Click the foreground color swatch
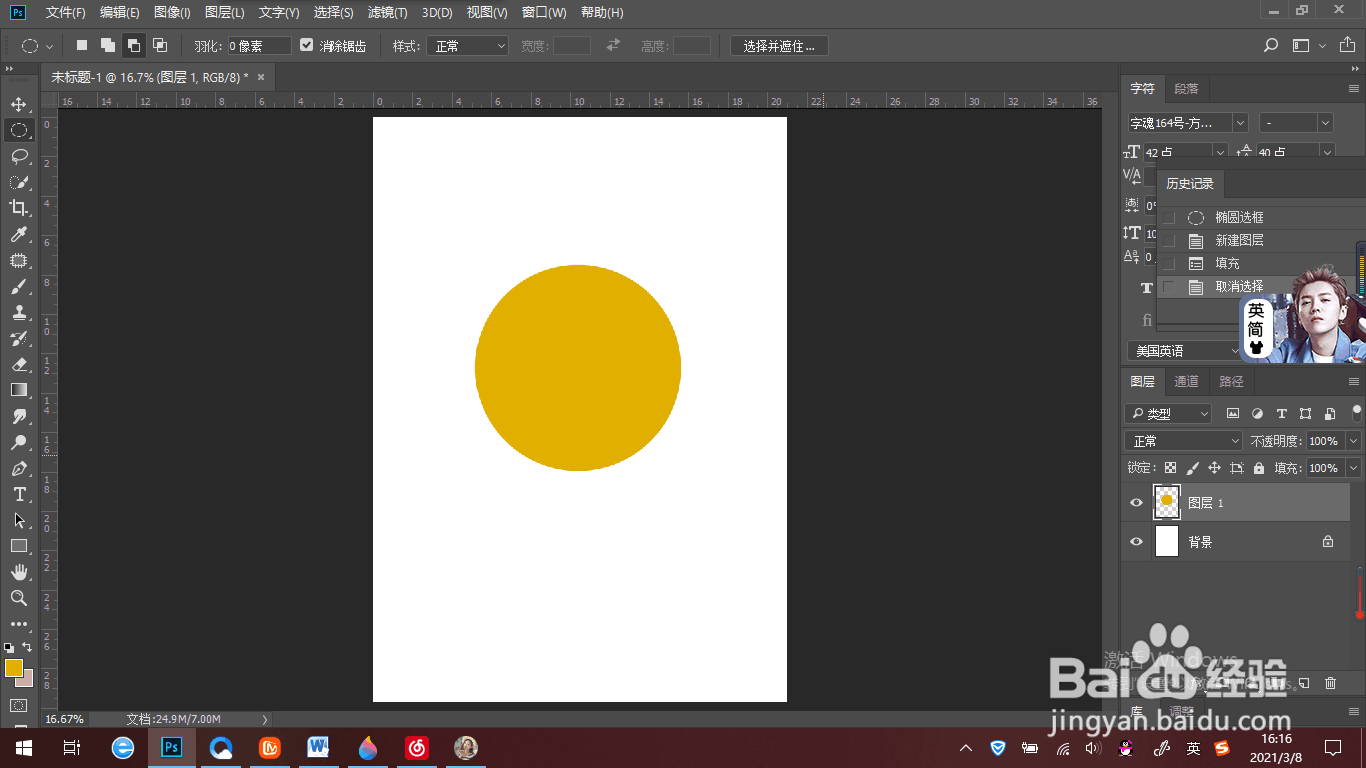Screen dimensions: 1366x768 point(14,668)
